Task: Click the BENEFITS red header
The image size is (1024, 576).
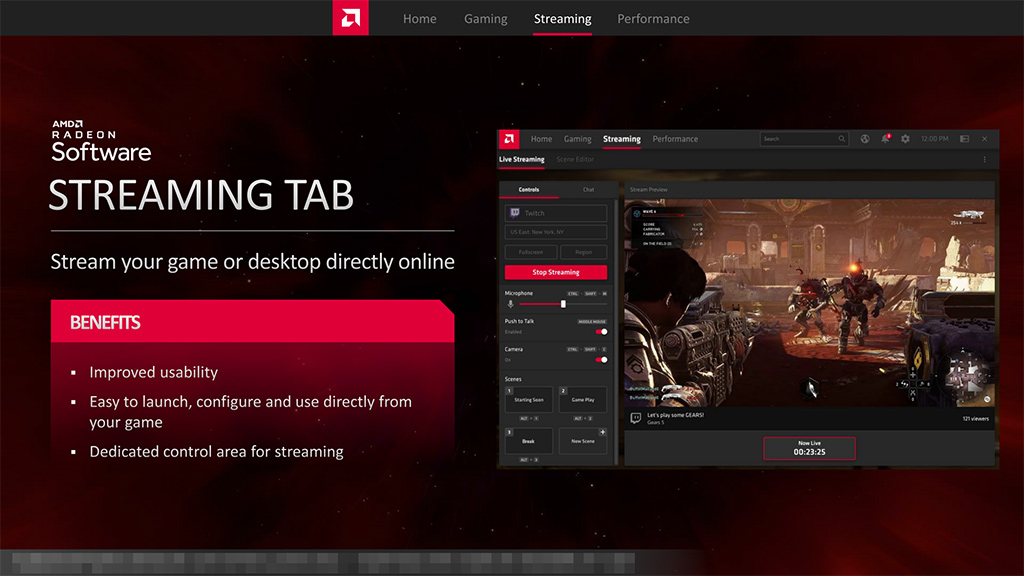Action: [x=252, y=321]
